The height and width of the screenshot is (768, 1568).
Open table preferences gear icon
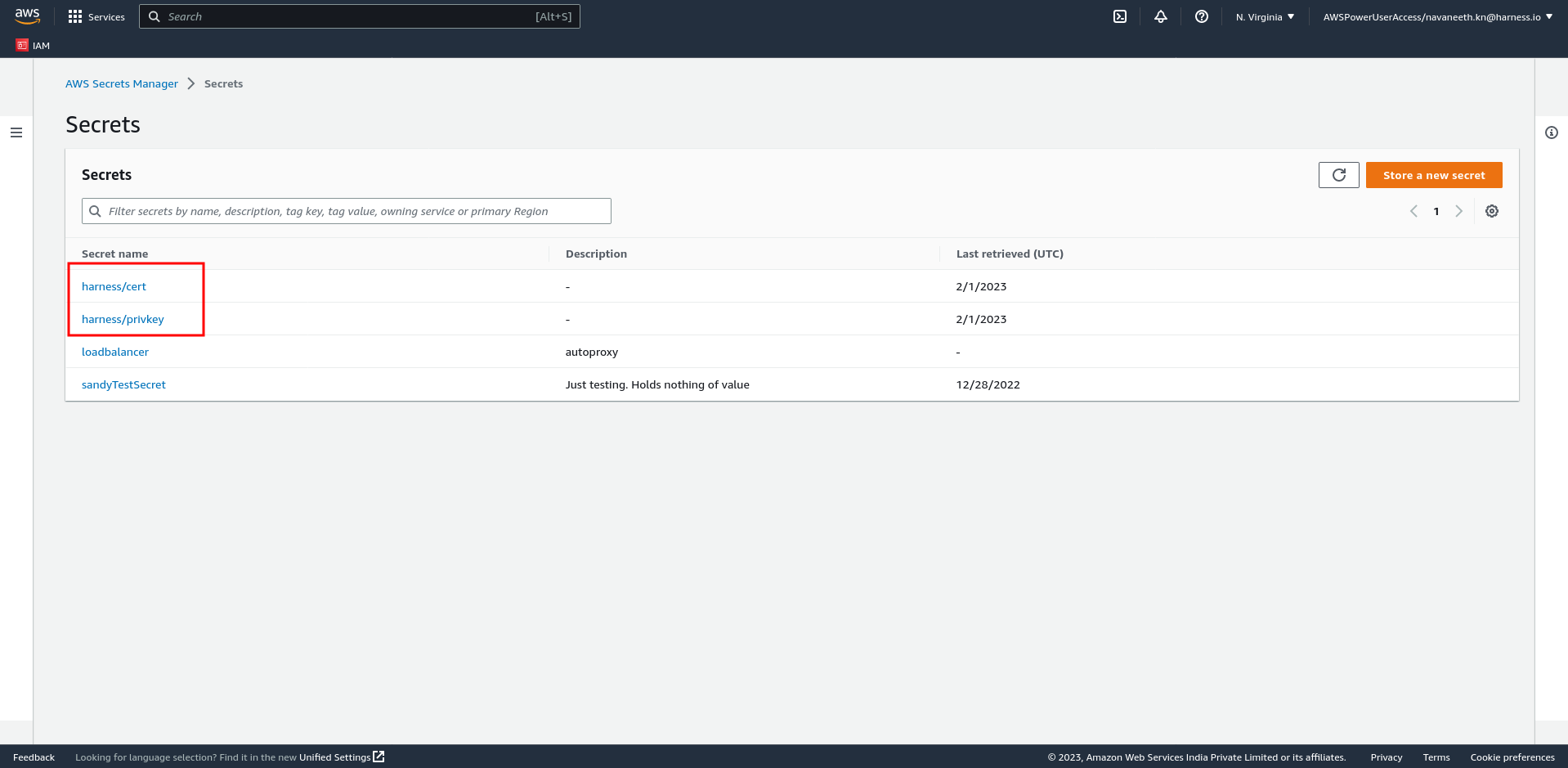1491,211
